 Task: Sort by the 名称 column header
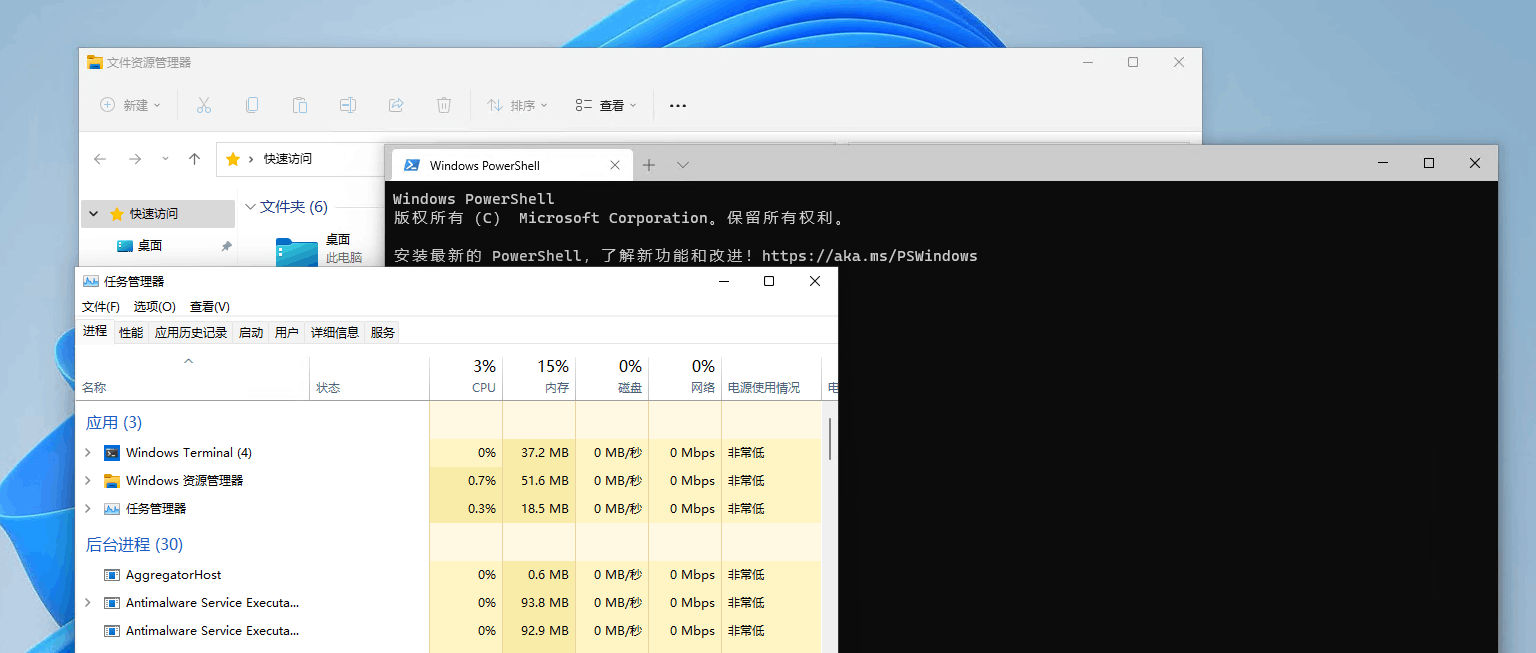192,378
